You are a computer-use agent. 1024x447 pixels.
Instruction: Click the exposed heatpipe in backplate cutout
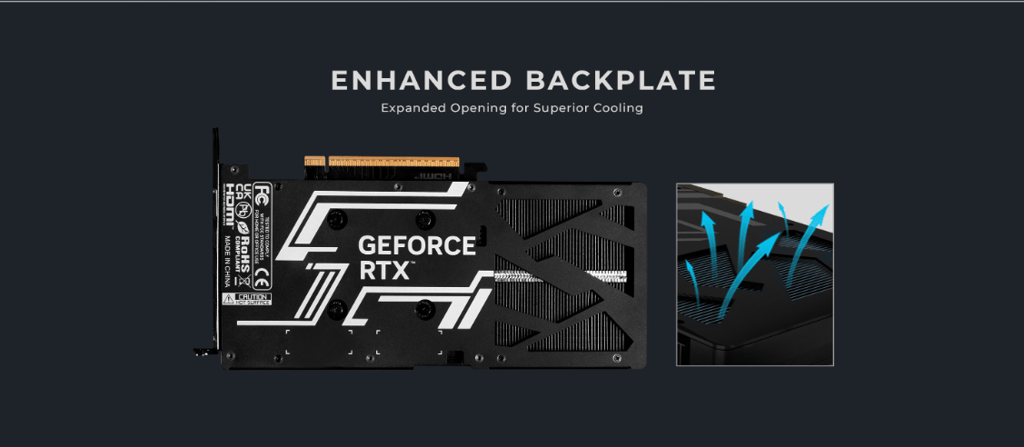coord(560,276)
